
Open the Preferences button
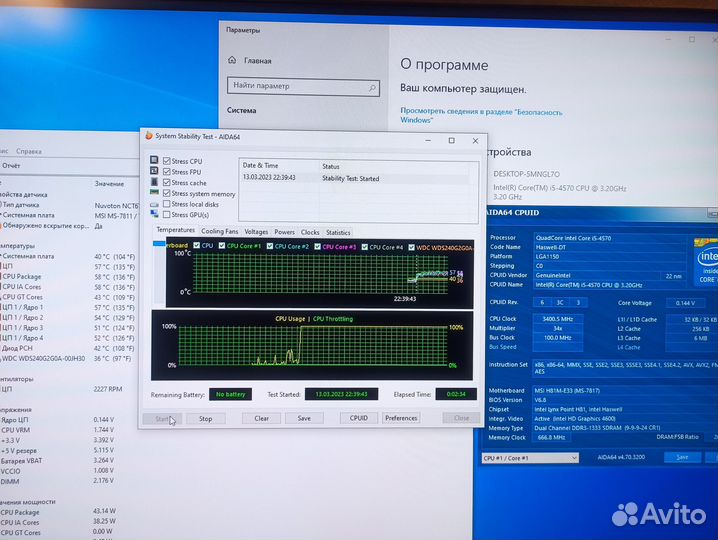point(401,418)
